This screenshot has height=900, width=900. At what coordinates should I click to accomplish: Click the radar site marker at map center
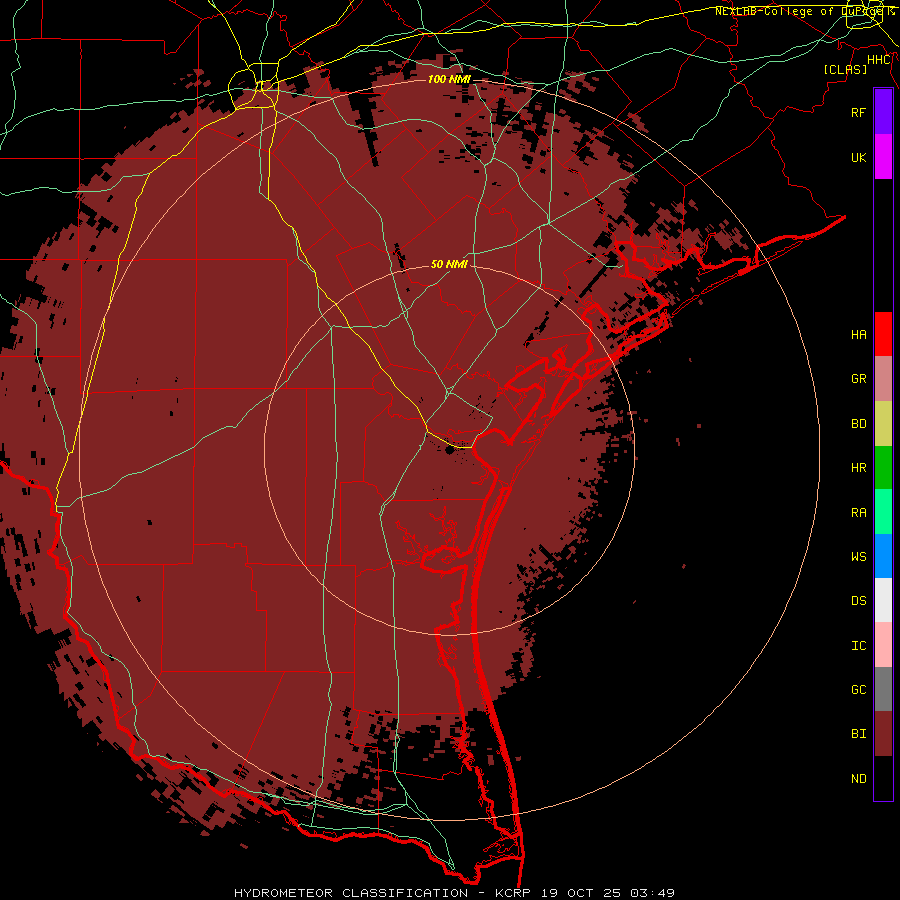coord(449,450)
